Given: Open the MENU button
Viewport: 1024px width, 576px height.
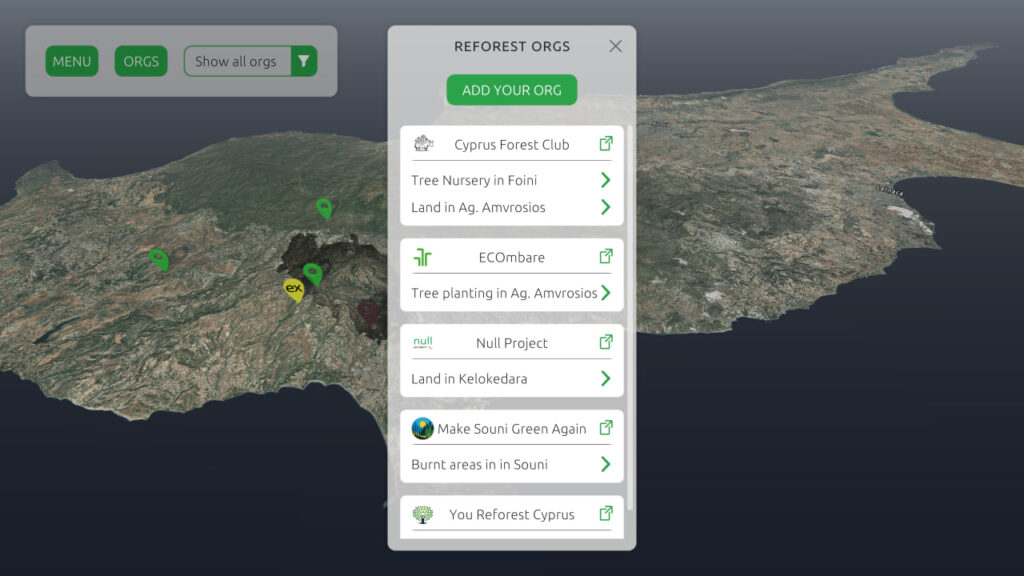Looking at the screenshot, I should click(x=72, y=61).
